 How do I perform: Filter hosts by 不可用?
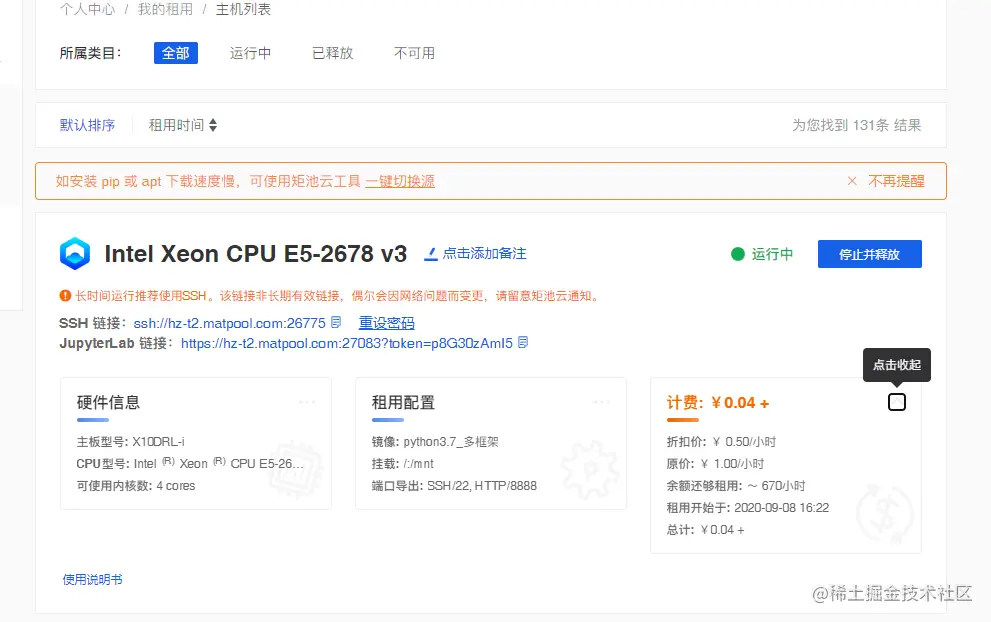[415, 53]
